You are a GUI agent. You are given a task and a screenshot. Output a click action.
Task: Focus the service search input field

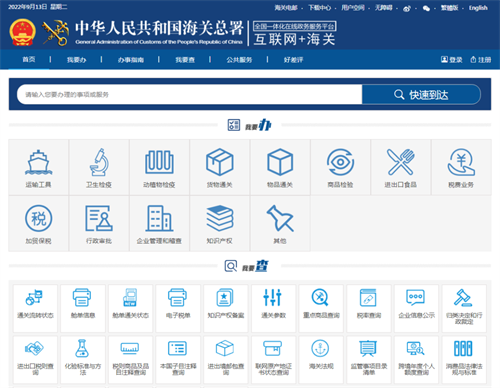click(x=189, y=95)
